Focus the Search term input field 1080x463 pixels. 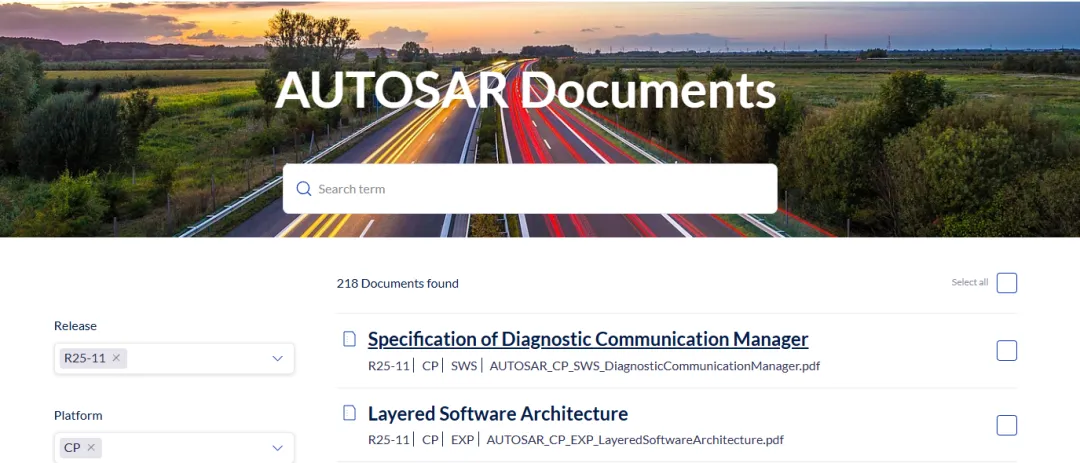point(530,189)
